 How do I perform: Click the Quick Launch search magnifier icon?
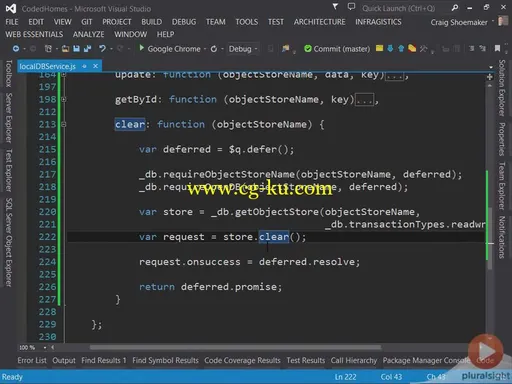(455, 8)
